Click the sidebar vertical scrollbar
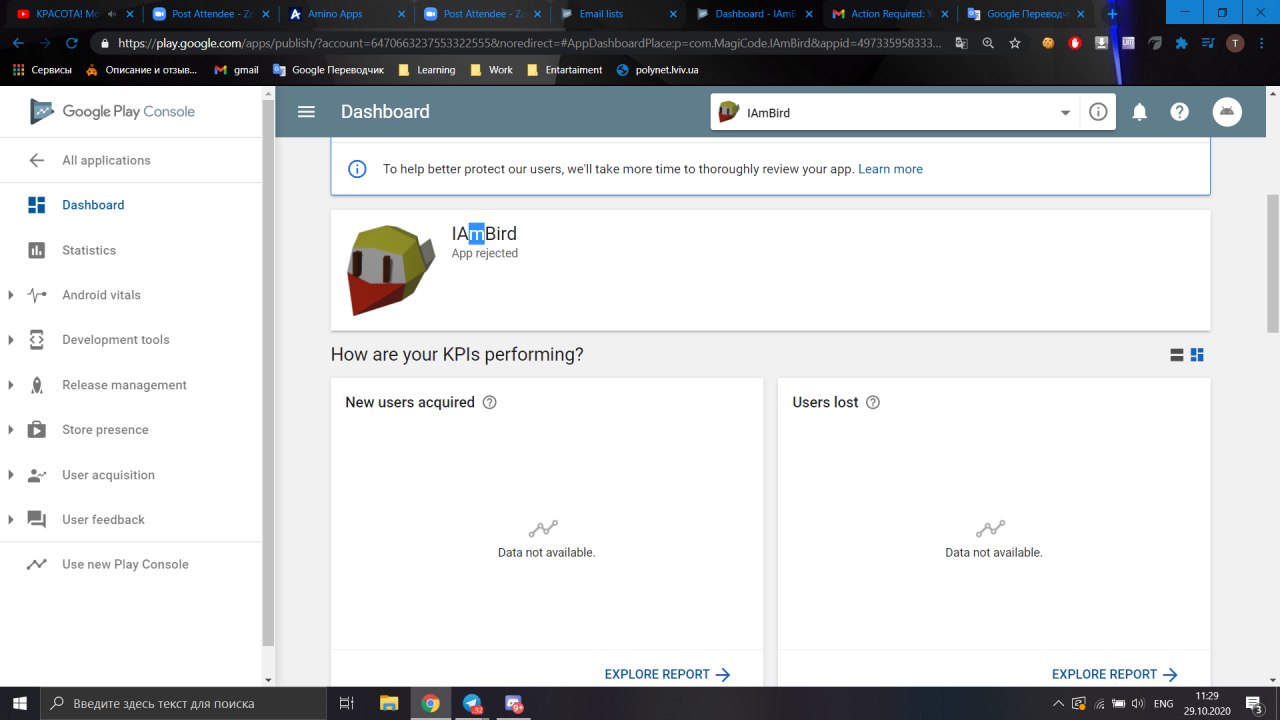The width and height of the screenshot is (1280, 720). [x=268, y=372]
